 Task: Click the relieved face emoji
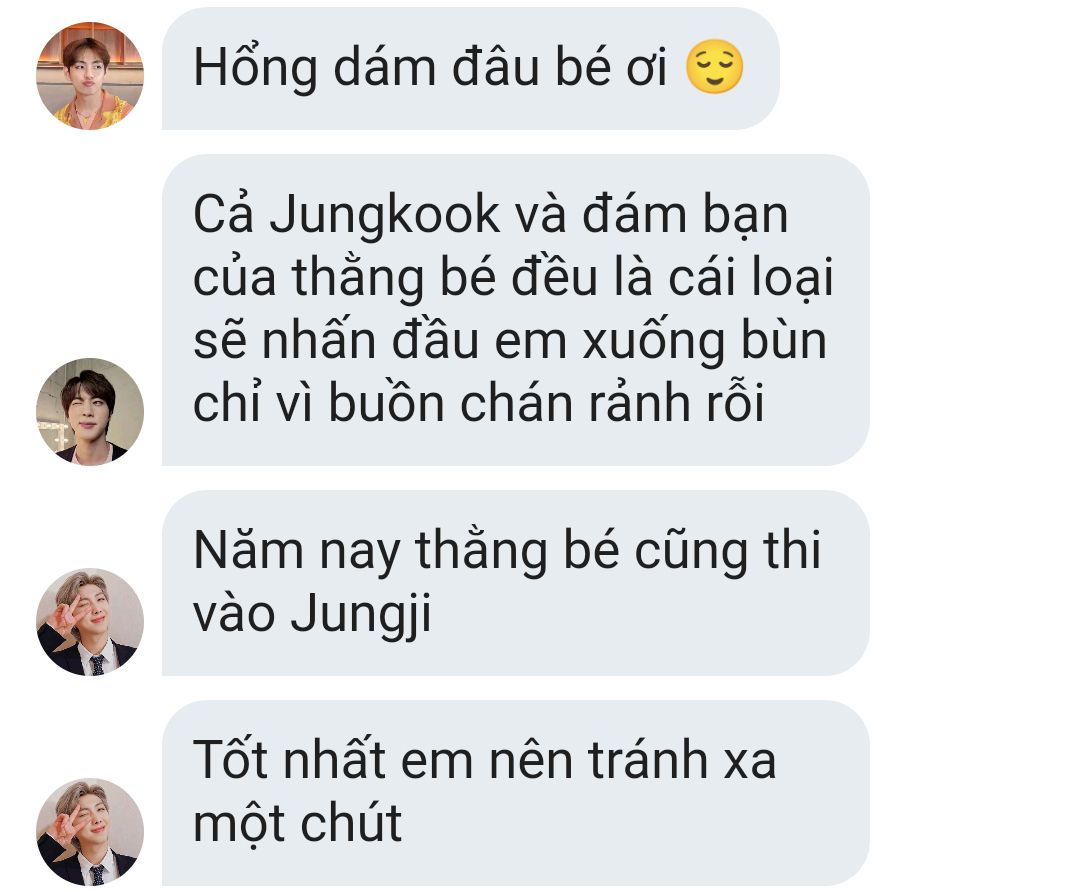pos(714,67)
